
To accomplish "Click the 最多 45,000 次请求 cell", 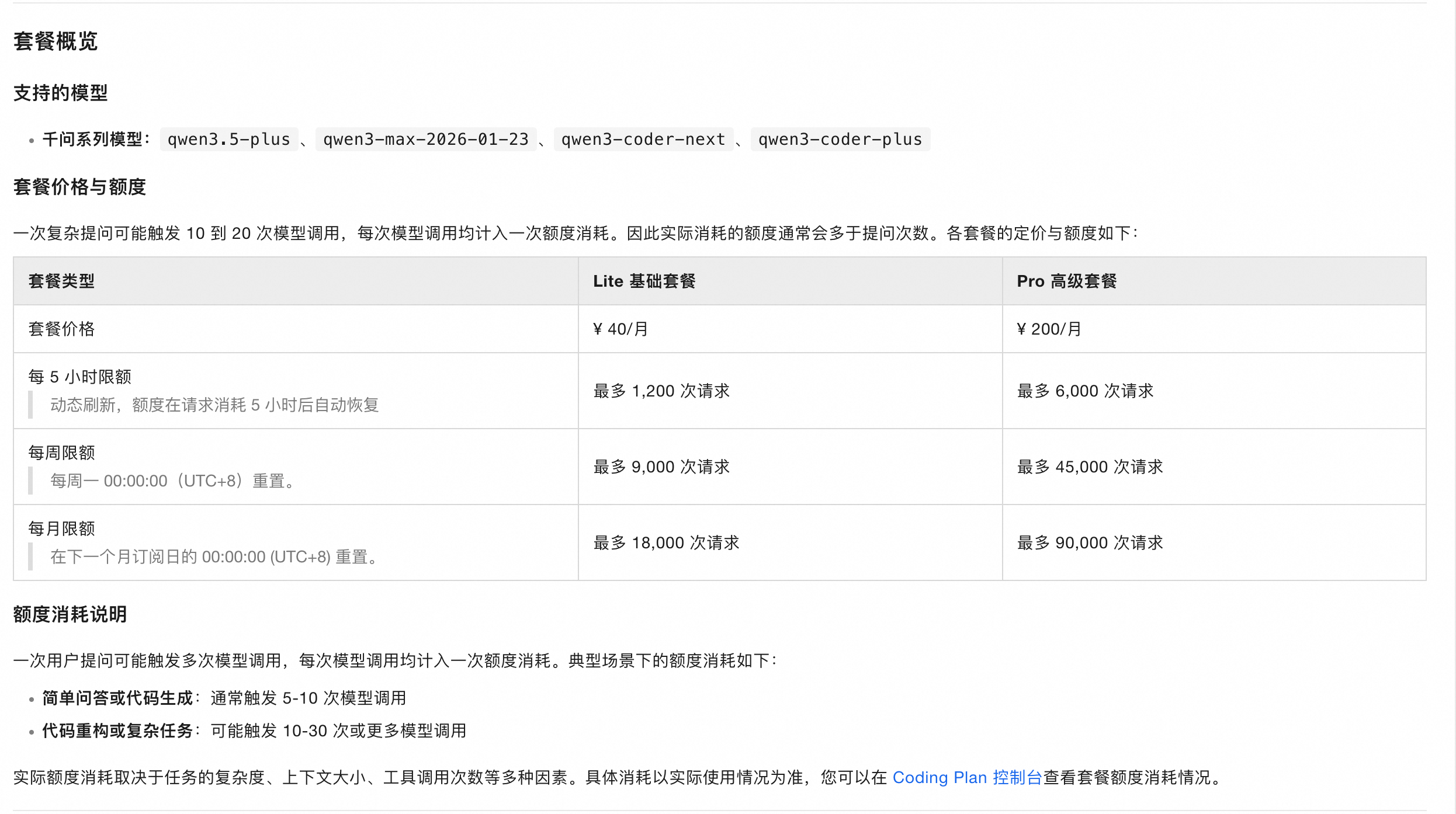I will click(x=1090, y=467).
